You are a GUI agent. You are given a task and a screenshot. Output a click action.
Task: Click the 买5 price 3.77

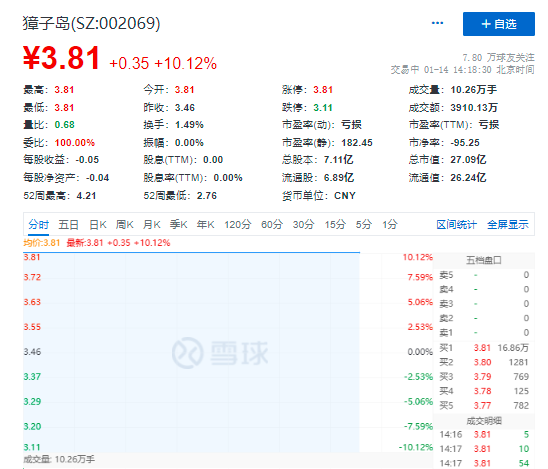pyautogui.click(x=482, y=406)
